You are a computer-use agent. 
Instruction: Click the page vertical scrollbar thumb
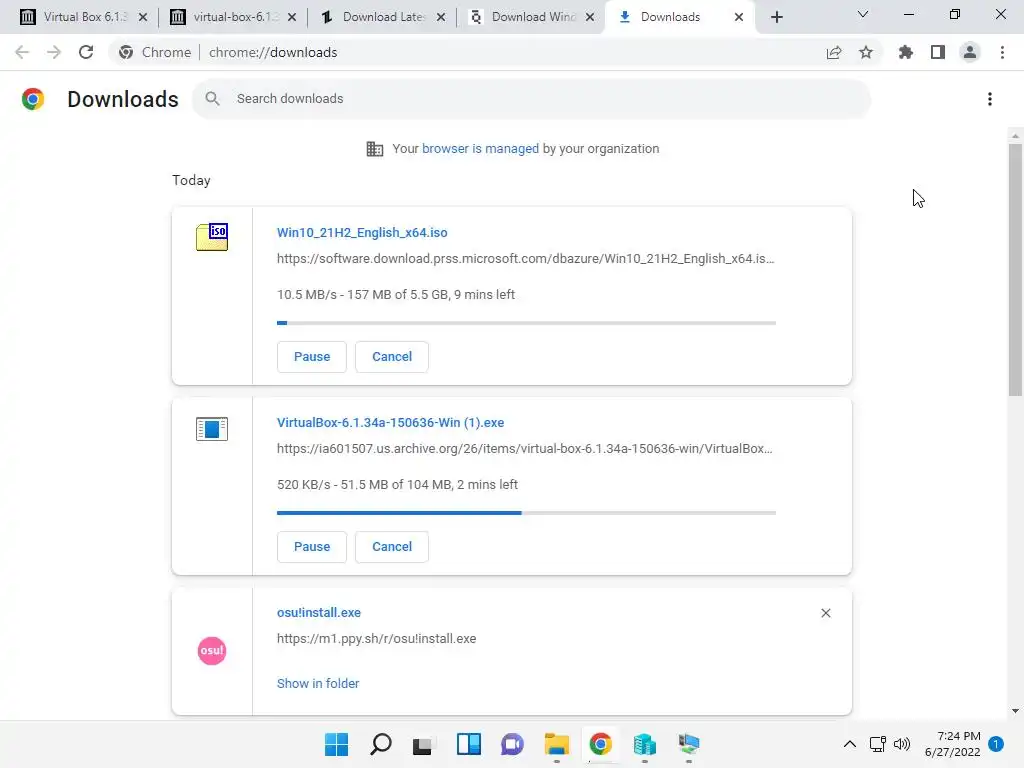[1015, 269]
